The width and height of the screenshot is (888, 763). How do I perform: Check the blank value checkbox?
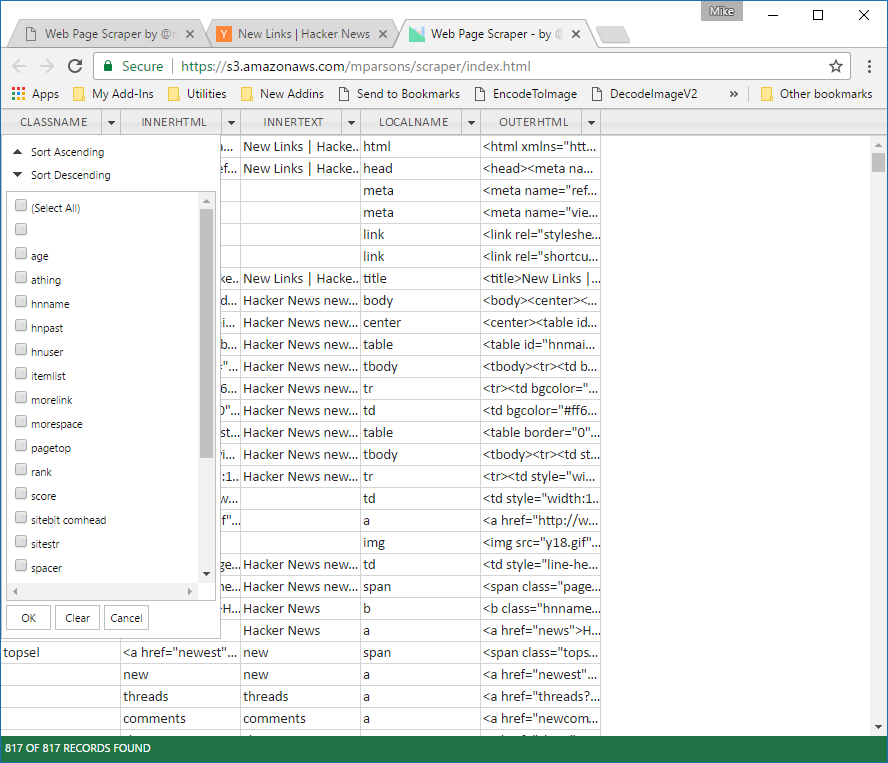point(21,229)
